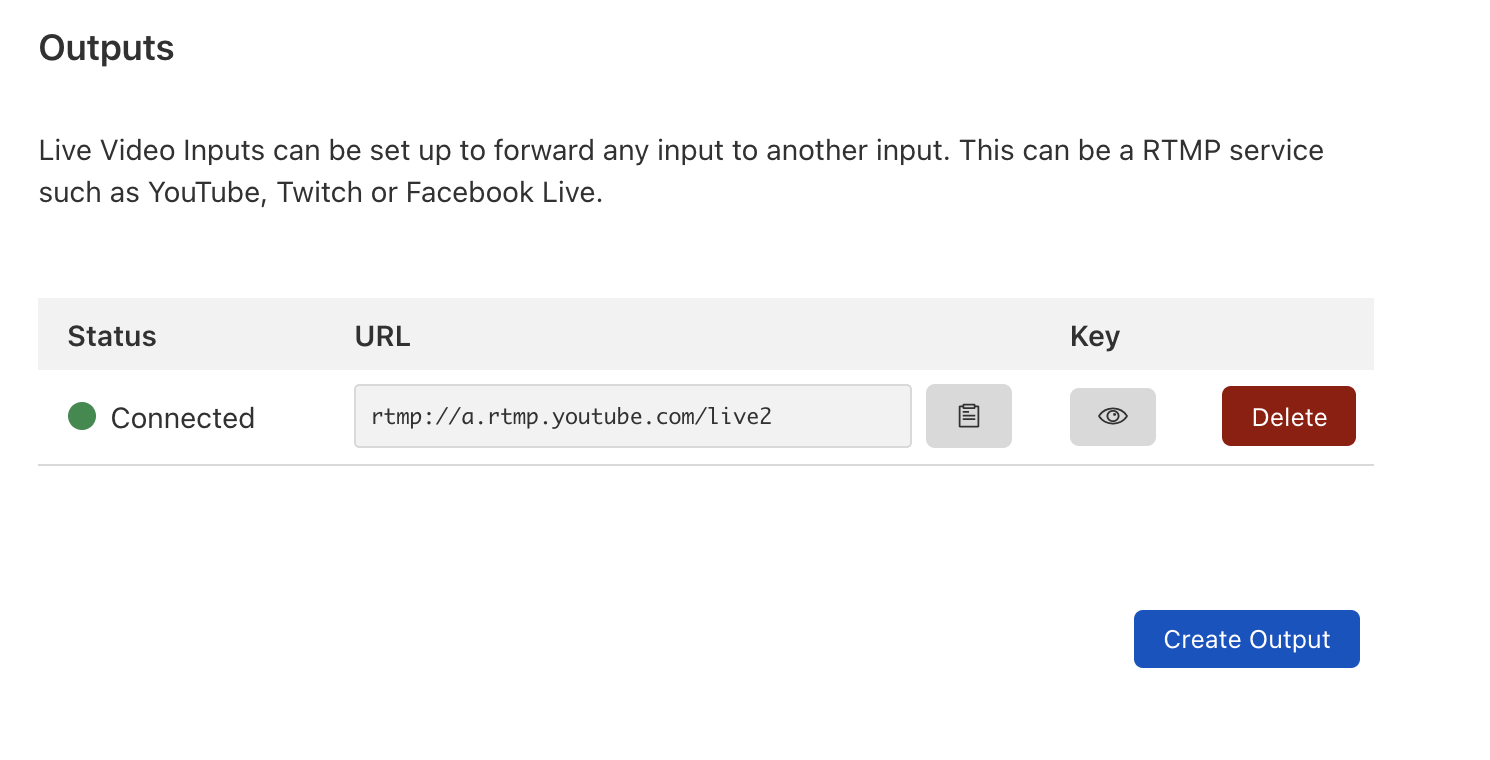Click the green connected status dot

82,416
